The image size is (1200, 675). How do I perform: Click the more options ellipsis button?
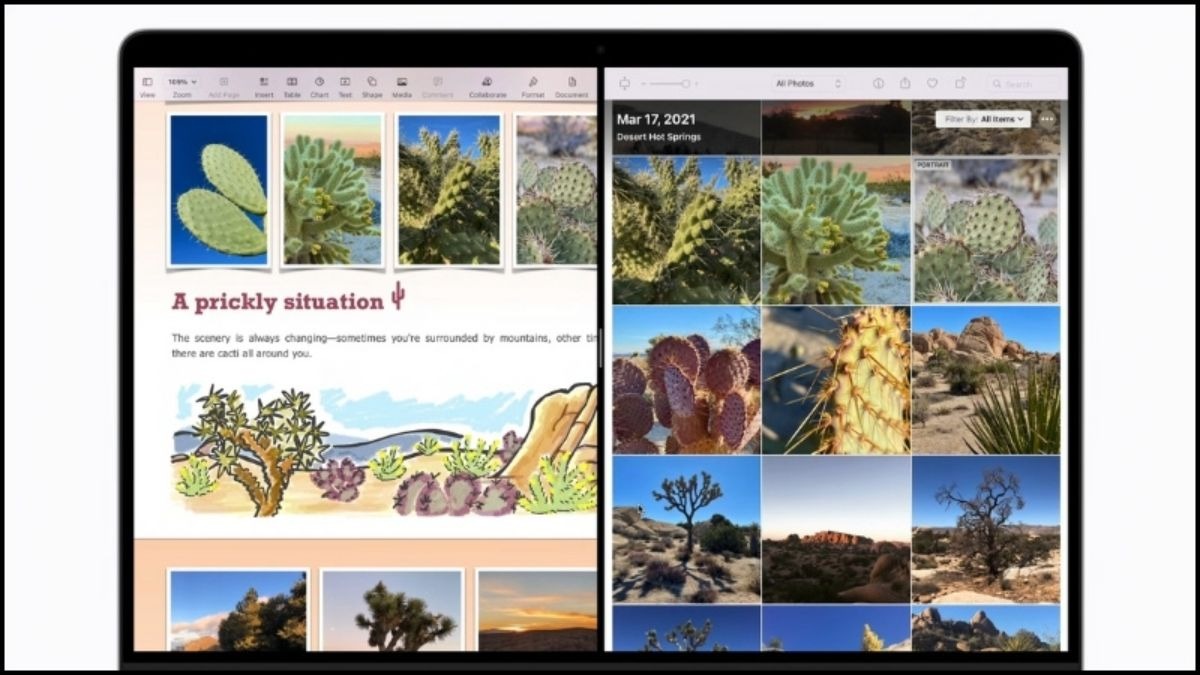click(x=1047, y=119)
